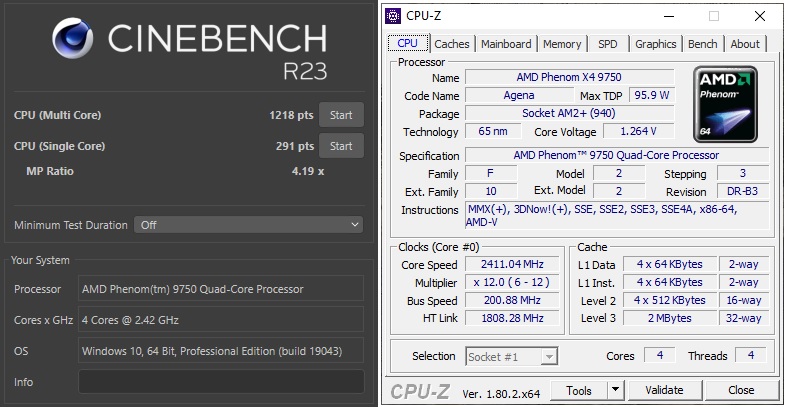Screen dimensions: 786x407
Task: Open the Mainboard tab
Action: tap(506, 44)
